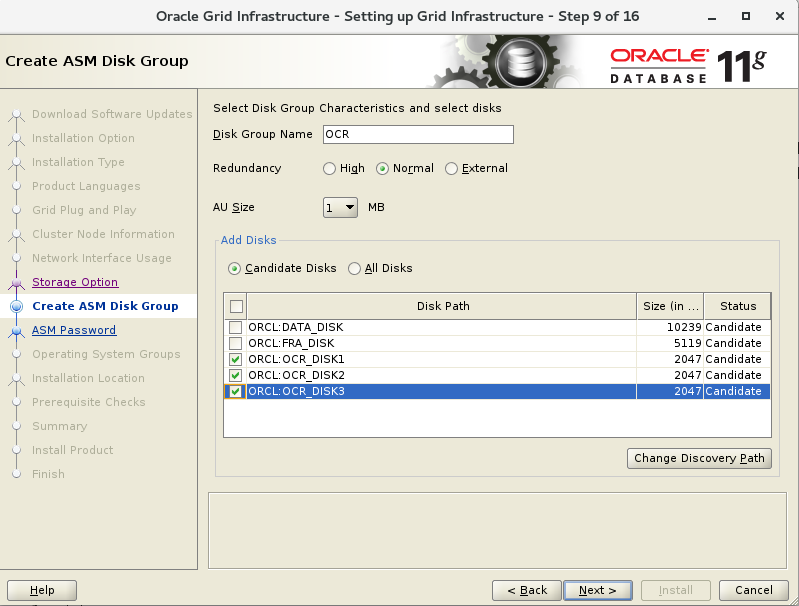The image size is (799, 606).
Task: Click Change Discovery Path button
Action: (699, 458)
